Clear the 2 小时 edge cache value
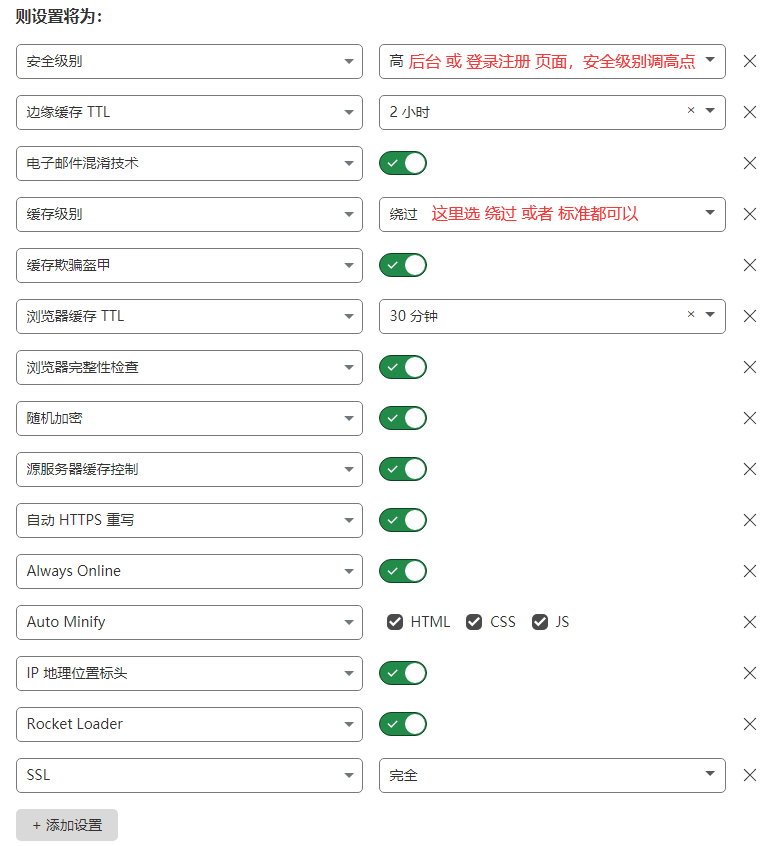Screen dimensions: 784x846 pos(691,110)
